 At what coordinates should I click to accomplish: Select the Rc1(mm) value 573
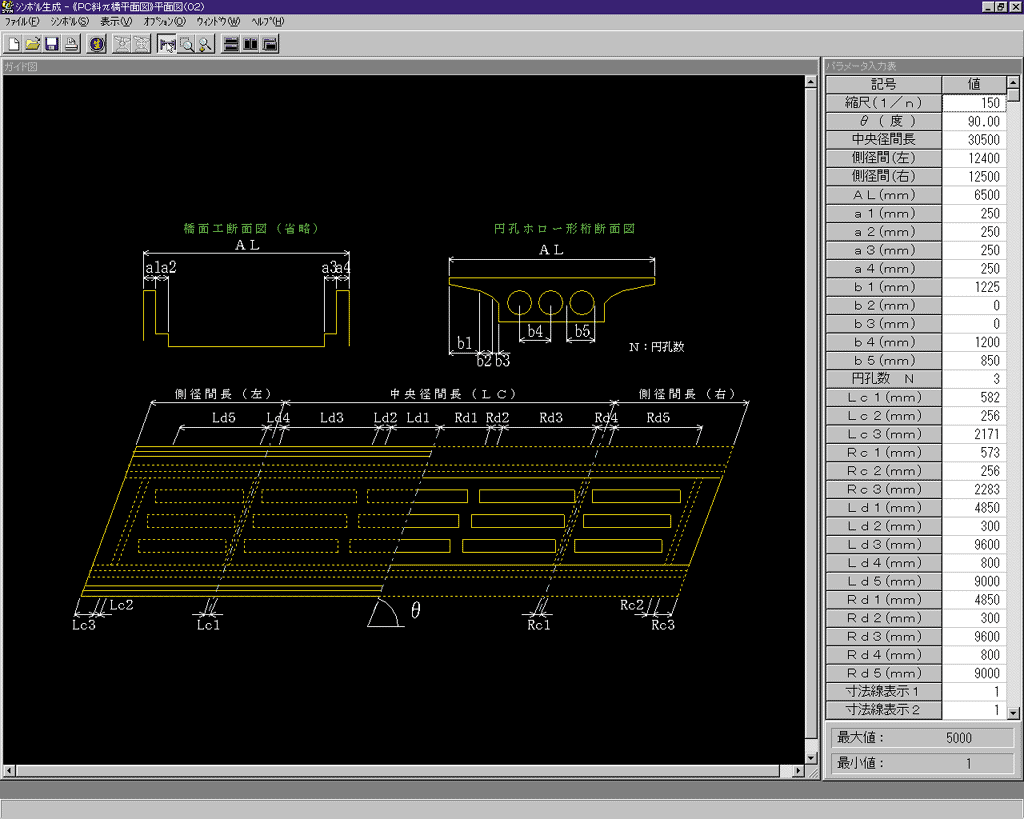974,453
